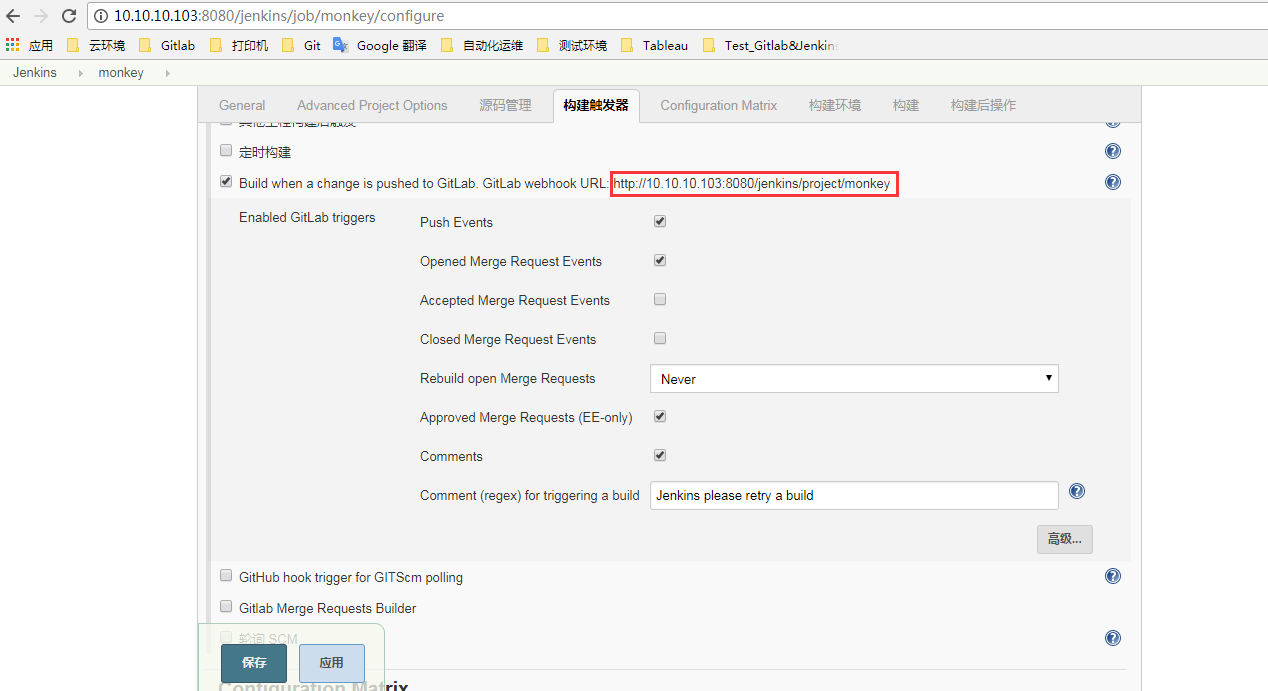
Task: Enable the 定时构建 checkbox
Action: pos(226,151)
